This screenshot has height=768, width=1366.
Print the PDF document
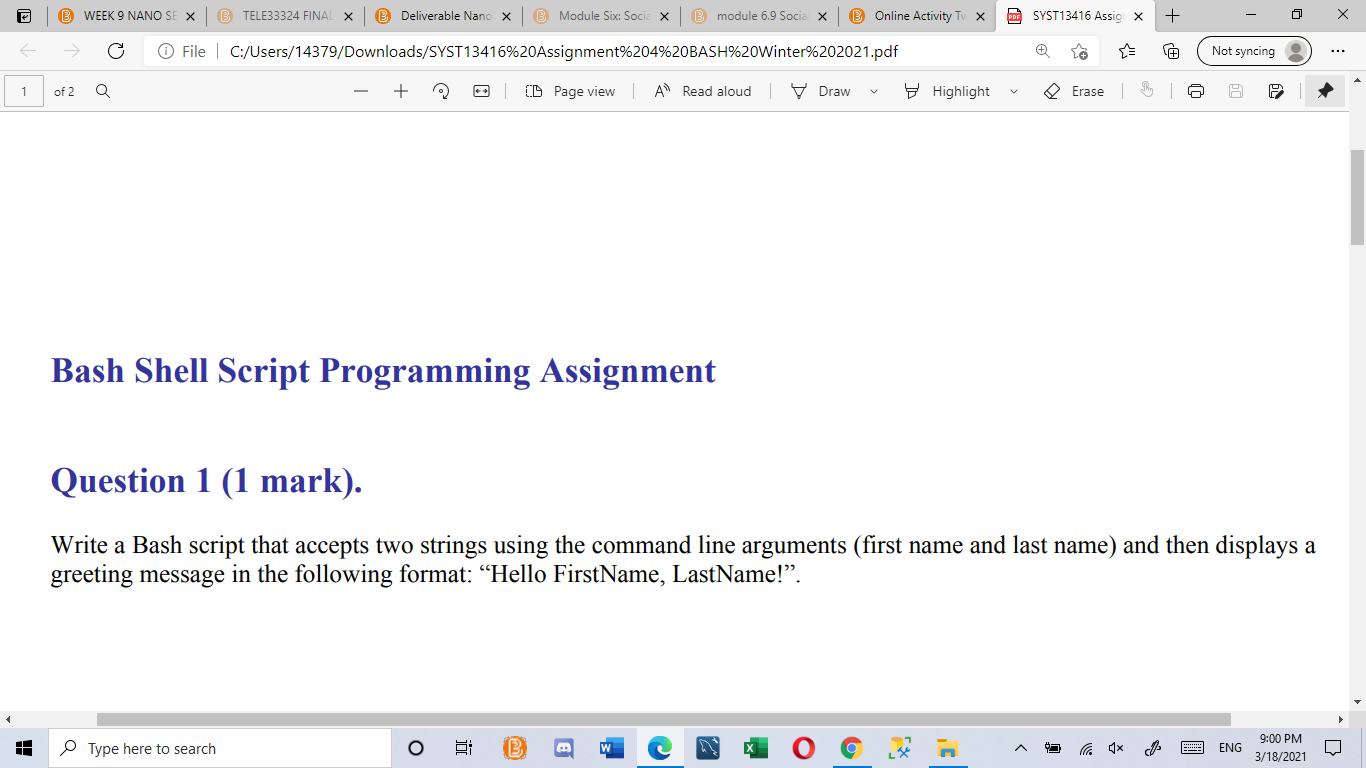1196,91
